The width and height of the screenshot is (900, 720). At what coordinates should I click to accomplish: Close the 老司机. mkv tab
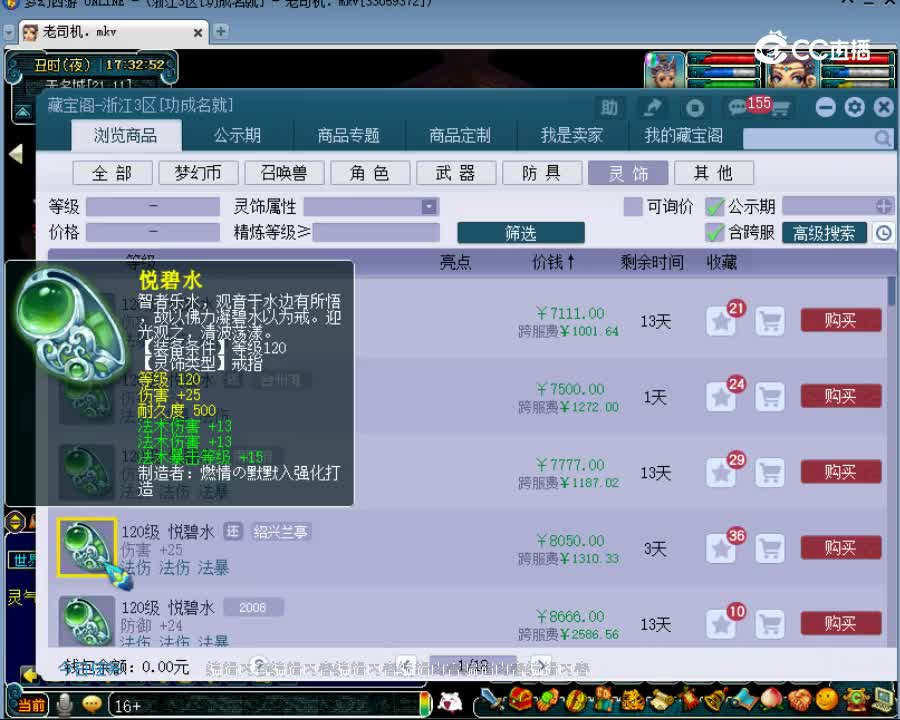[197, 33]
